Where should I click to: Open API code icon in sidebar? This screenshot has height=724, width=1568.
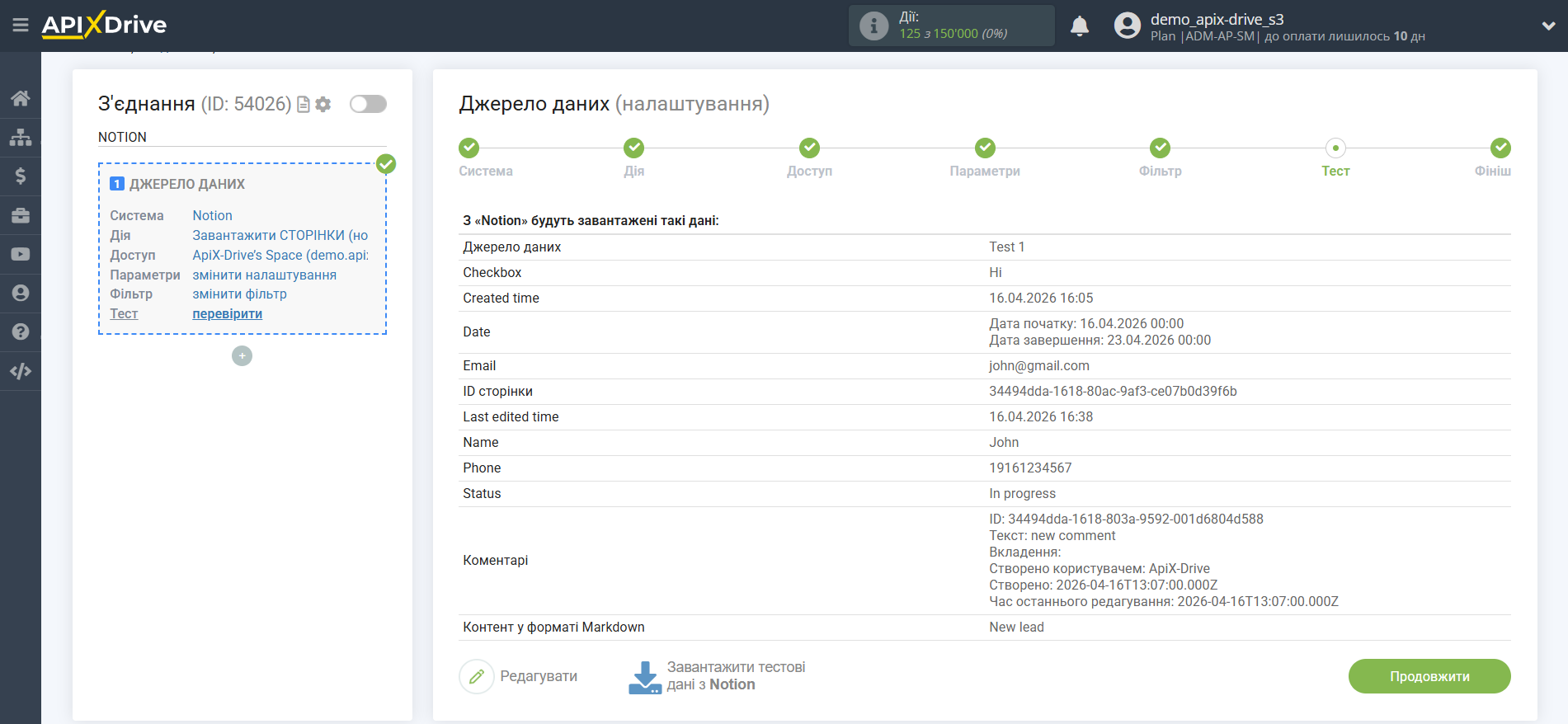[21, 371]
